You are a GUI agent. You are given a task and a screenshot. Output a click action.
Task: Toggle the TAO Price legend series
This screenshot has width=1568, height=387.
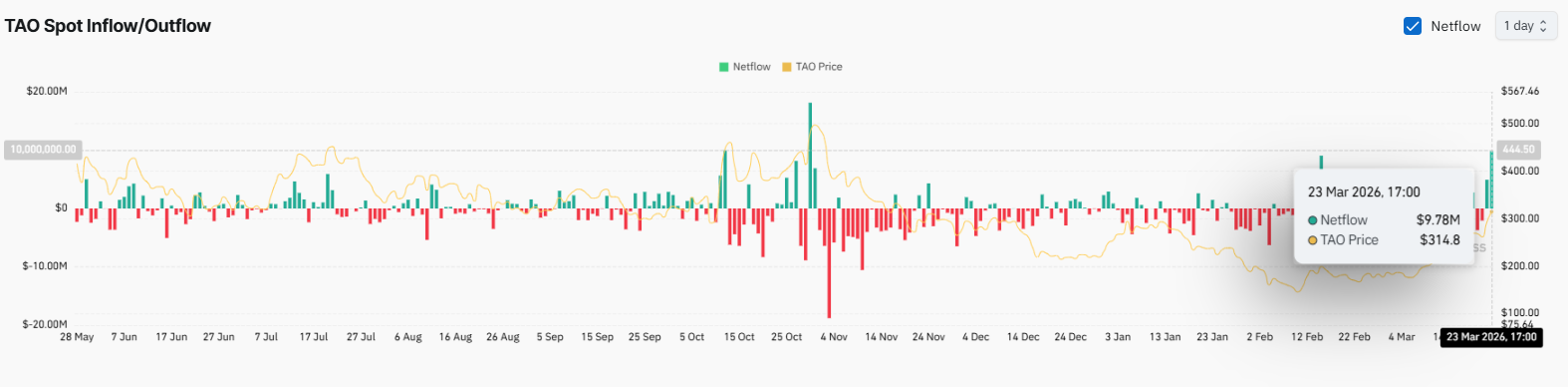coord(812,67)
